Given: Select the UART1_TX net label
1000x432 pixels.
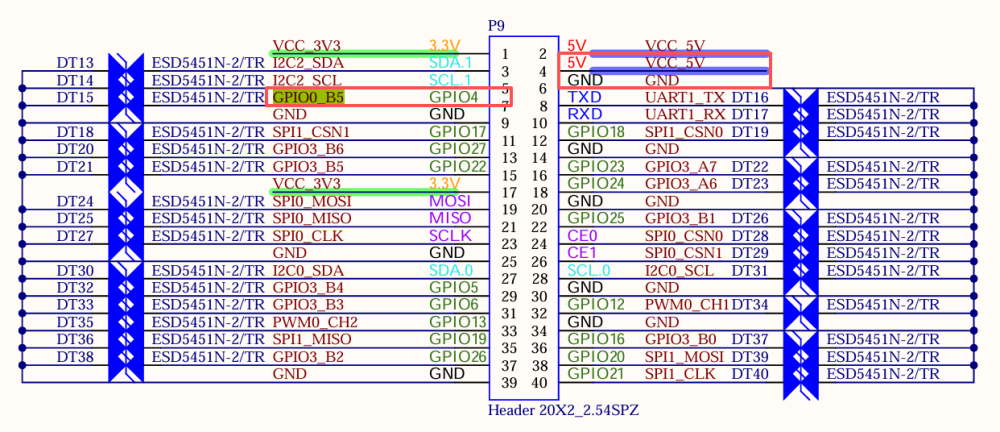Looking at the screenshot, I should [685, 98].
